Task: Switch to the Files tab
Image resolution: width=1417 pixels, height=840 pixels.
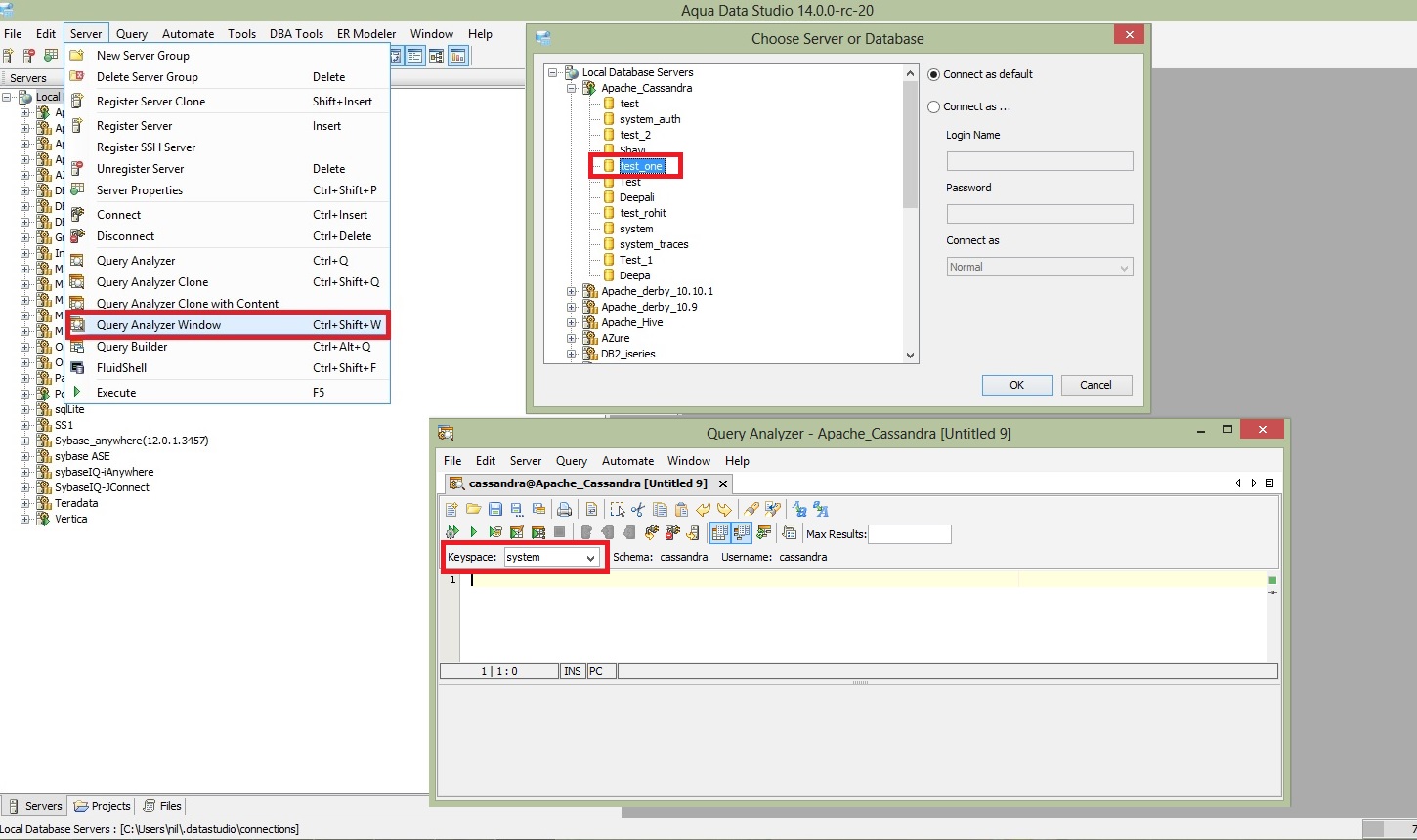Action: coord(161,806)
